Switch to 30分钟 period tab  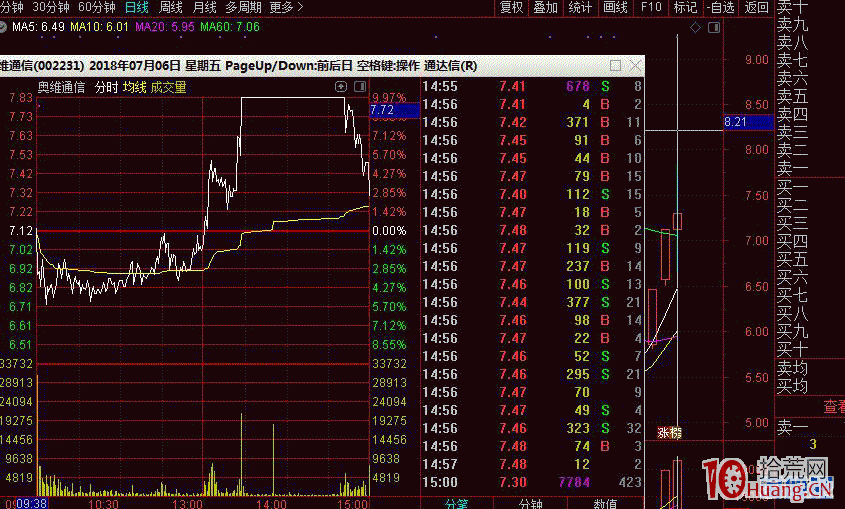51,7
